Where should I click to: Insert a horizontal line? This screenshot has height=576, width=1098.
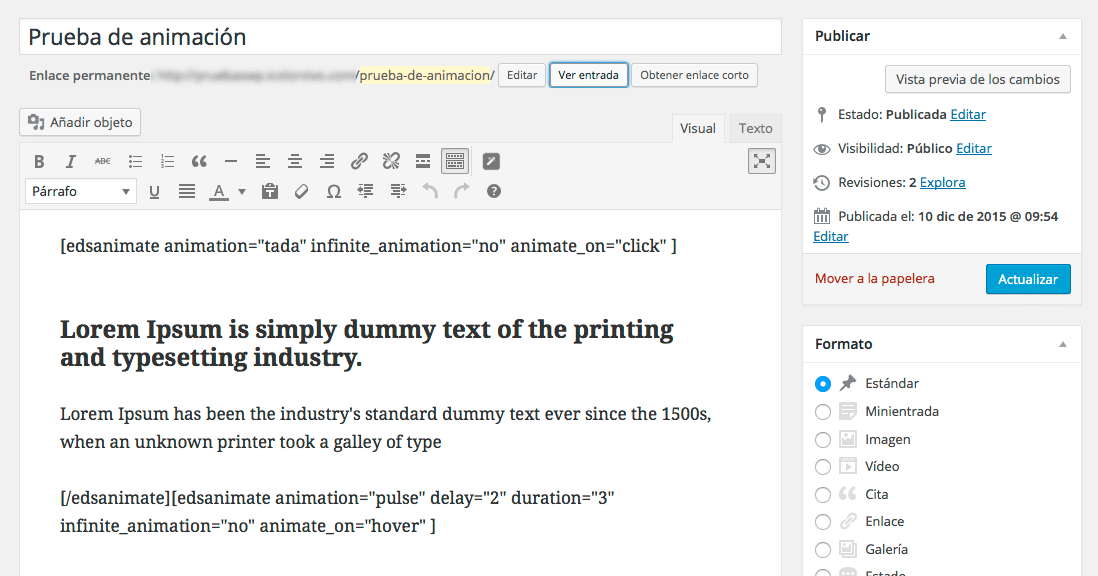tap(231, 160)
